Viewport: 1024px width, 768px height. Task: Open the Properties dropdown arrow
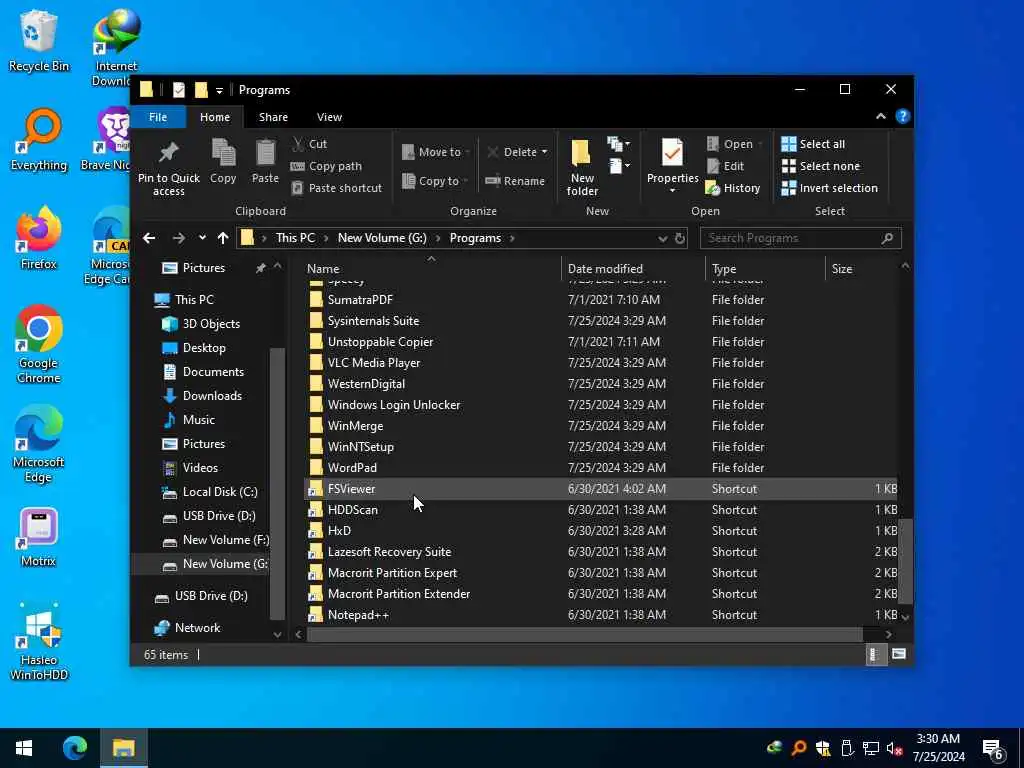[x=672, y=191]
